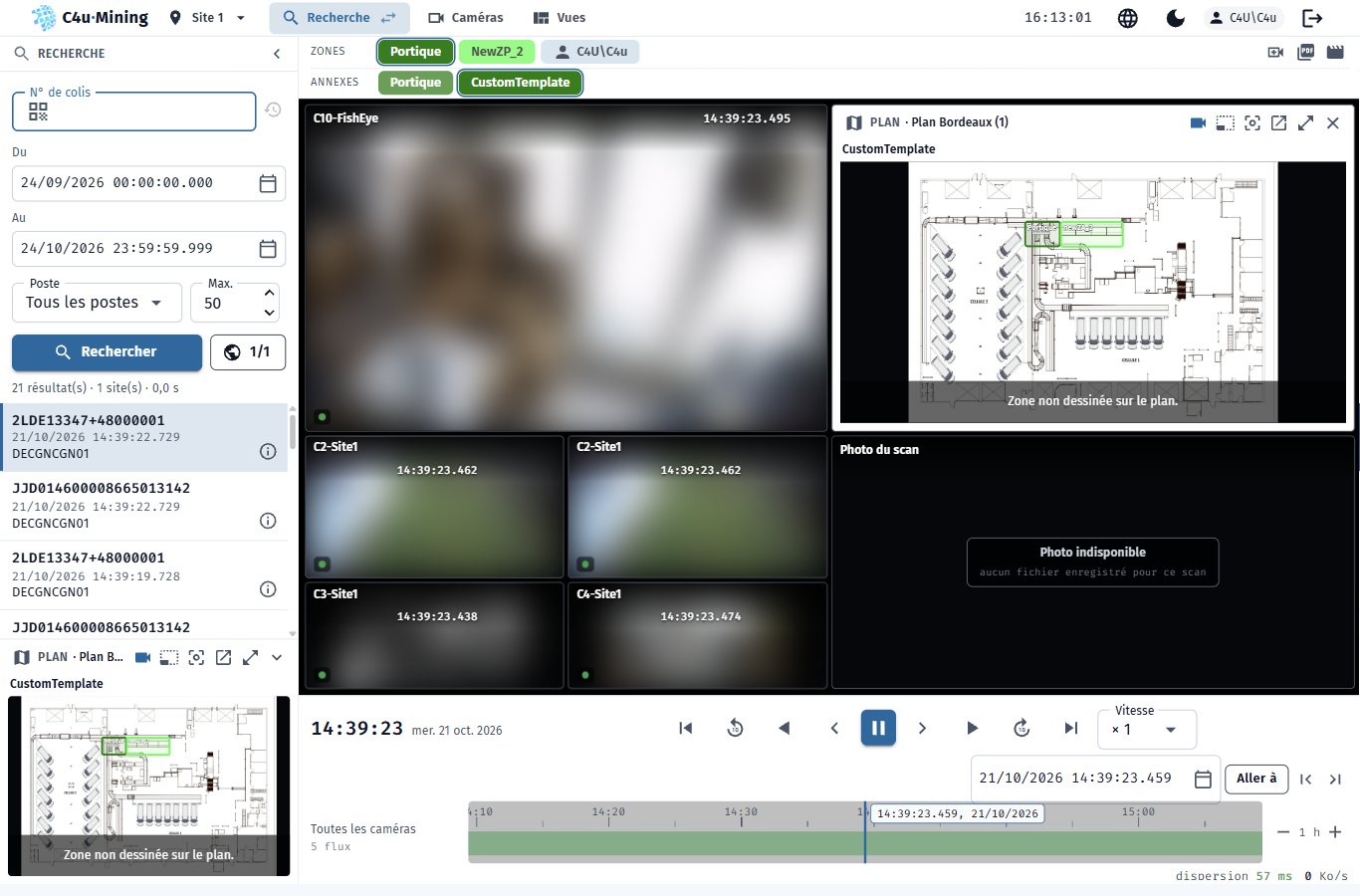
Task: Click the N° de colis input field
Action: click(134, 112)
